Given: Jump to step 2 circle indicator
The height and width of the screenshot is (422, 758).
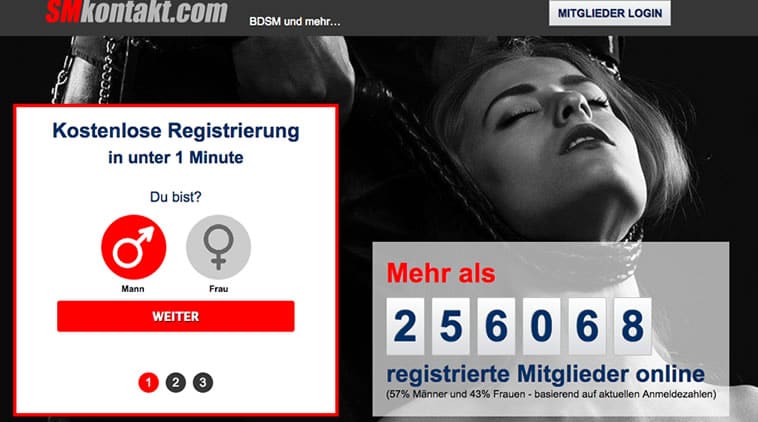Looking at the screenshot, I should point(175,382).
